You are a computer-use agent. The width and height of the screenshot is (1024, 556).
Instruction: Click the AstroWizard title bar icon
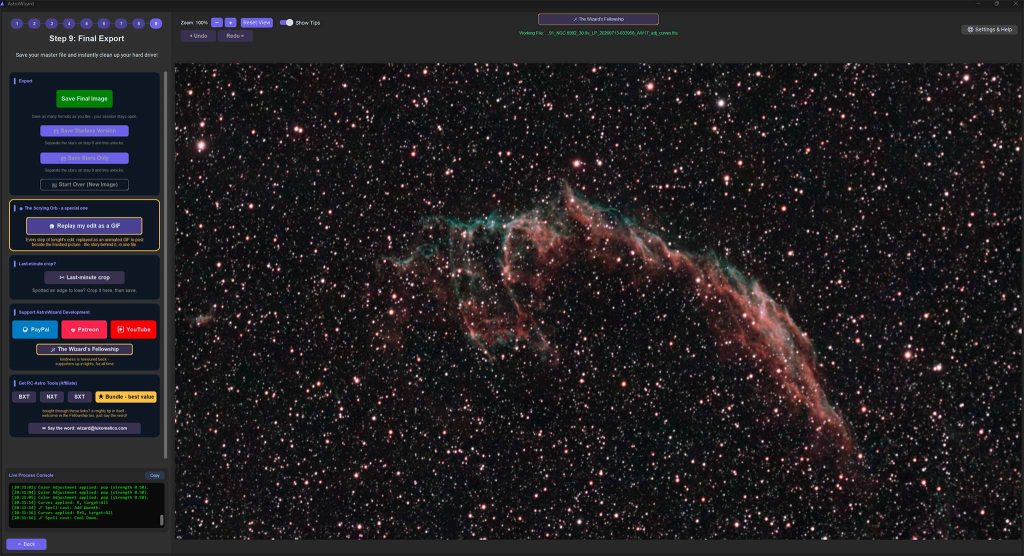pyautogui.click(x=4, y=4)
